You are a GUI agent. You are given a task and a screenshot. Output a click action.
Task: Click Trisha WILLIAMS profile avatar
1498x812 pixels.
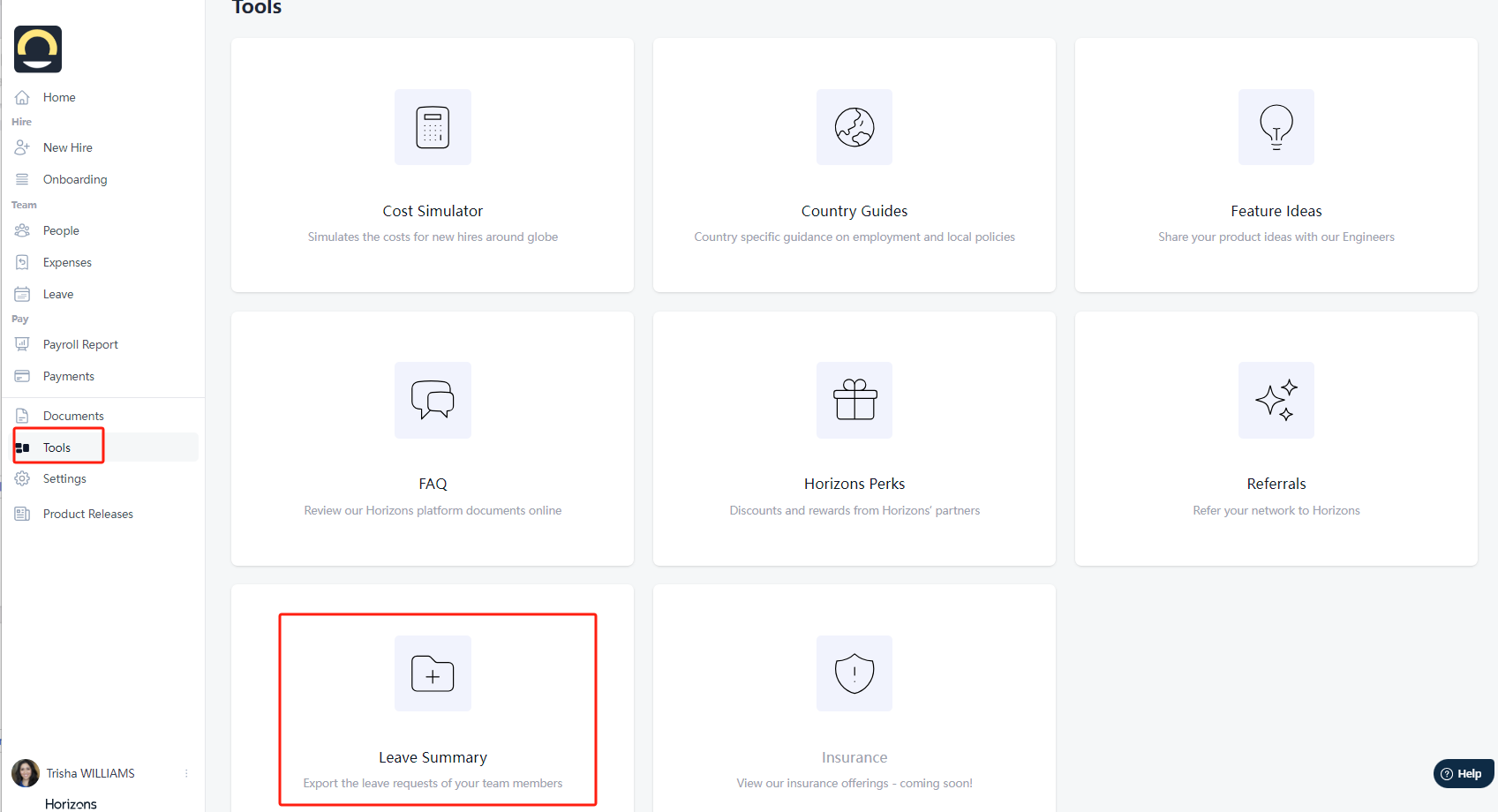point(26,773)
